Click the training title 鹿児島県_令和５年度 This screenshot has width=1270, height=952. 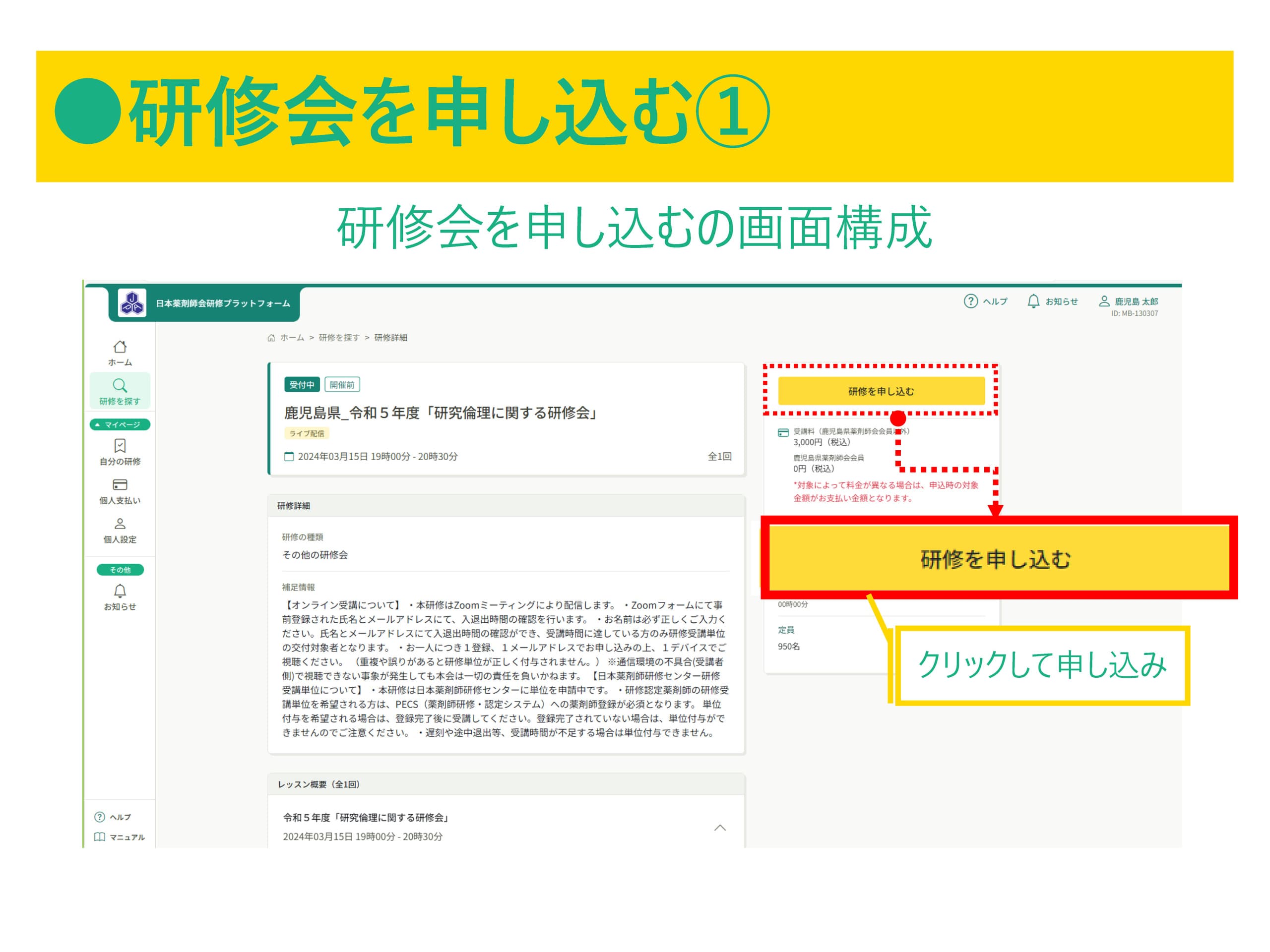tap(442, 413)
